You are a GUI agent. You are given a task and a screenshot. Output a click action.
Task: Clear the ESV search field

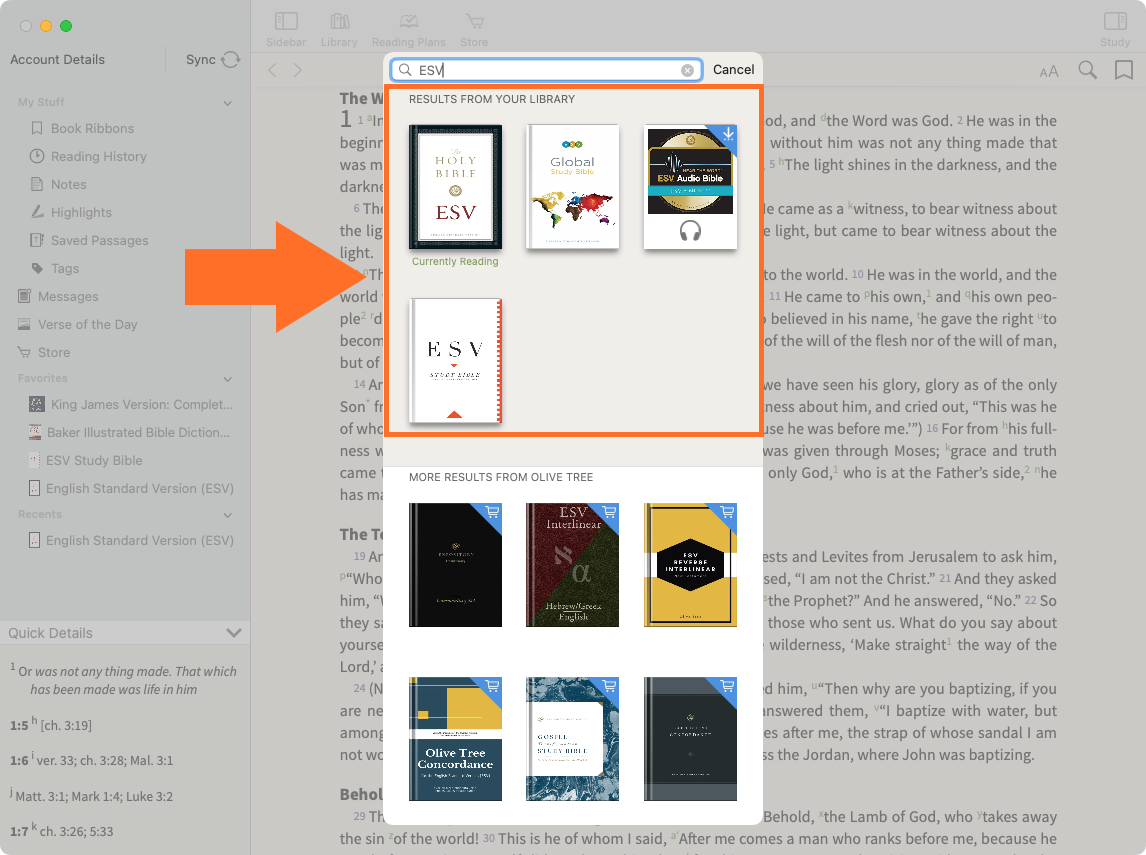click(x=688, y=70)
